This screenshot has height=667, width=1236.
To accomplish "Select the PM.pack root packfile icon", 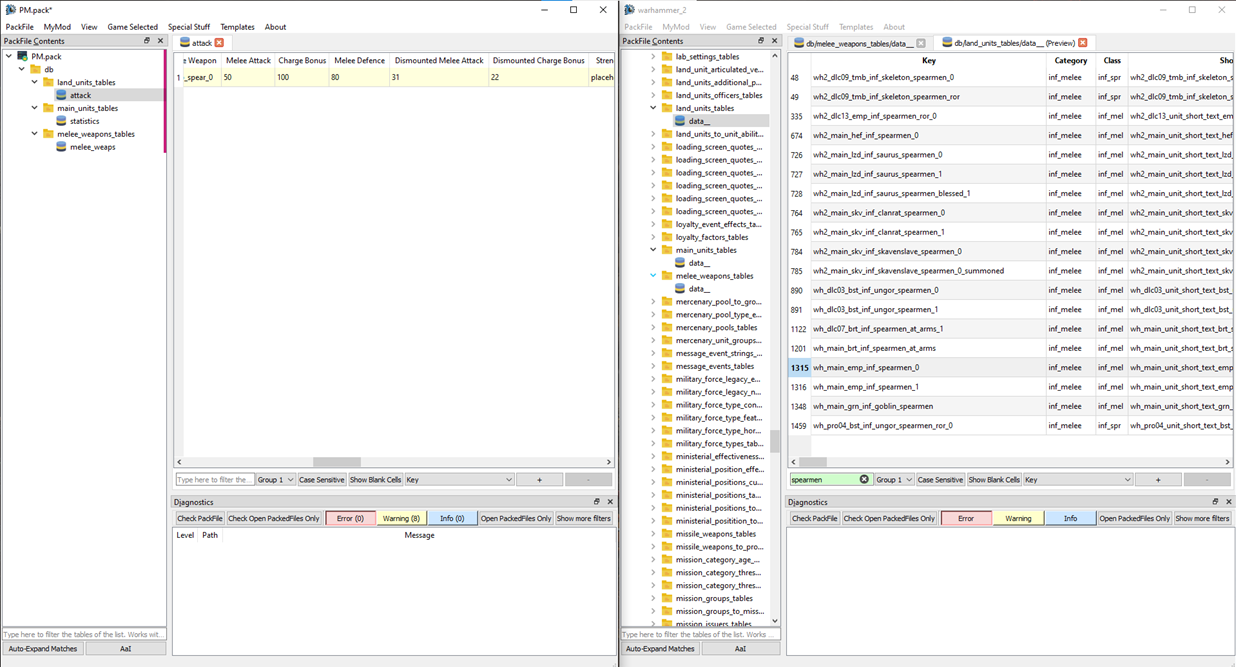I will coord(22,57).
